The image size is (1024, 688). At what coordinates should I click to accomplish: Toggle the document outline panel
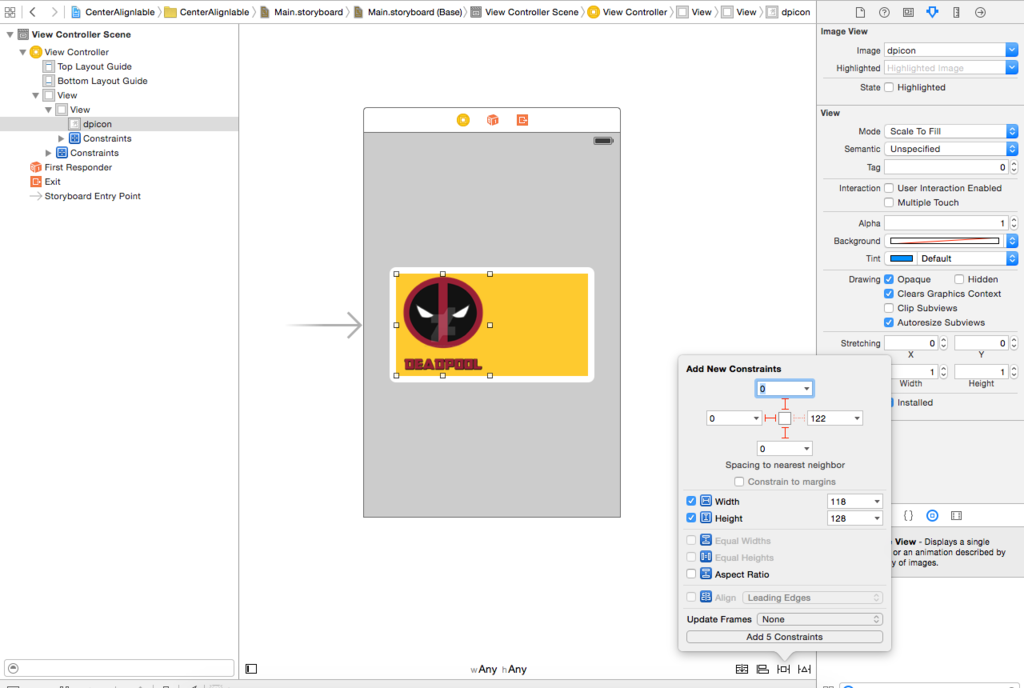coord(251,668)
